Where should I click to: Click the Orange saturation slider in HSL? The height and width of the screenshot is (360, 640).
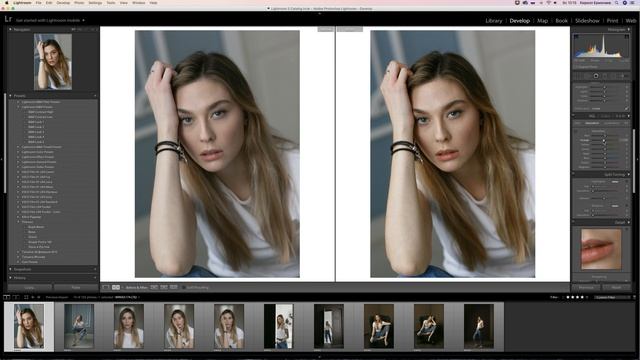click(x=604, y=140)
